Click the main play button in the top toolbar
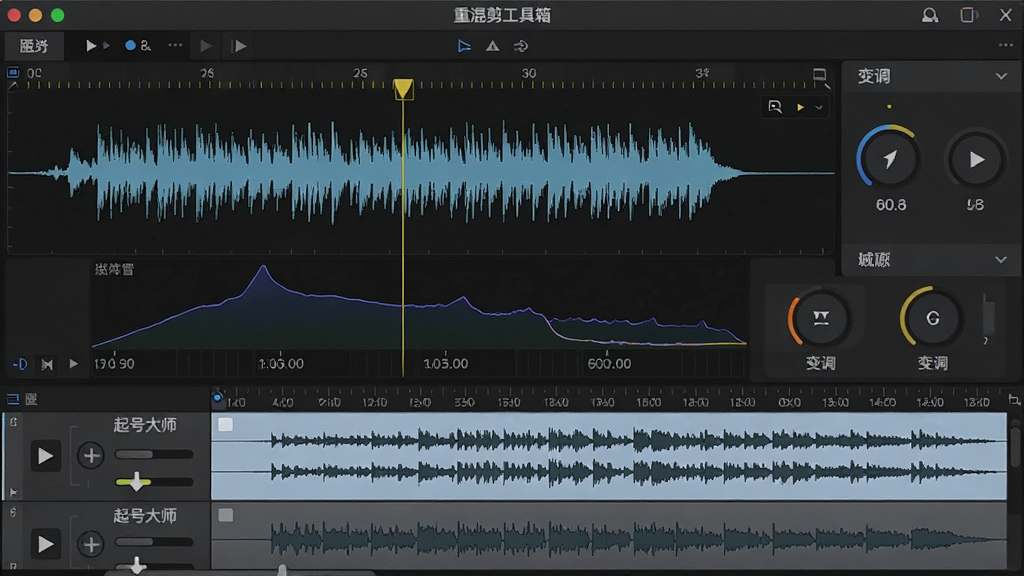1024x576 pixels. pos(91,46)
